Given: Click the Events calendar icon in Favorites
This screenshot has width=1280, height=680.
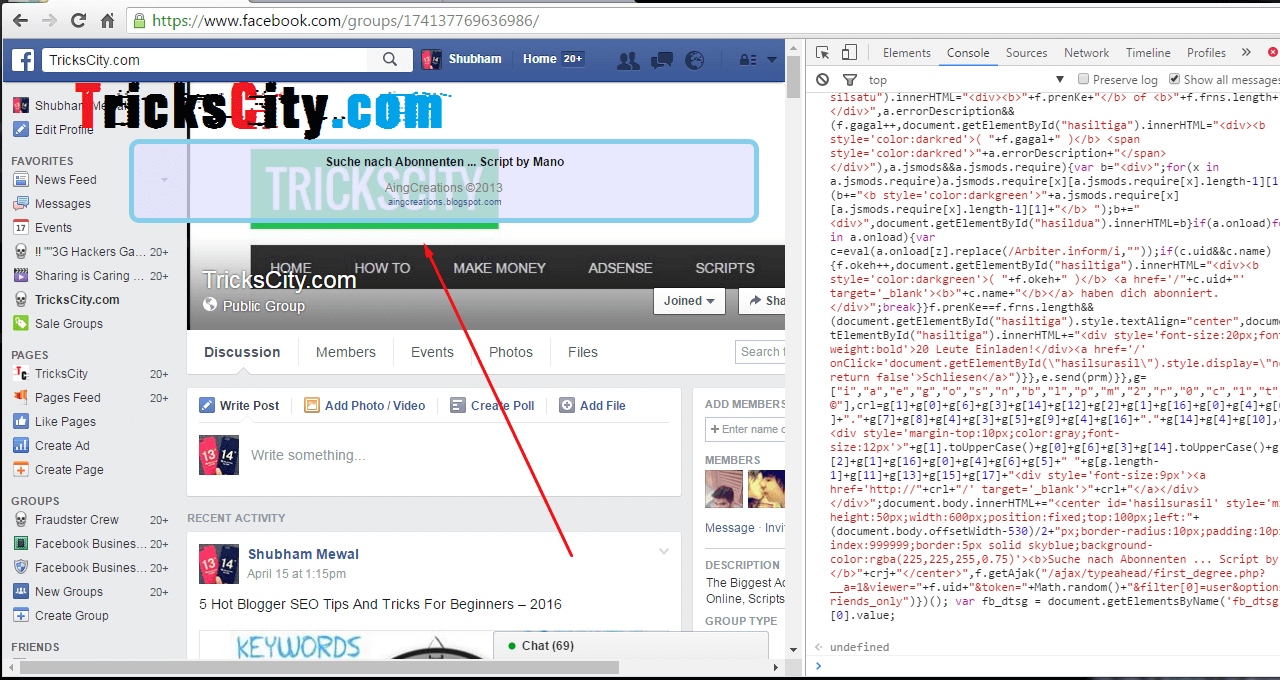Looking at the screenshot, I should [x=20, y=228].
